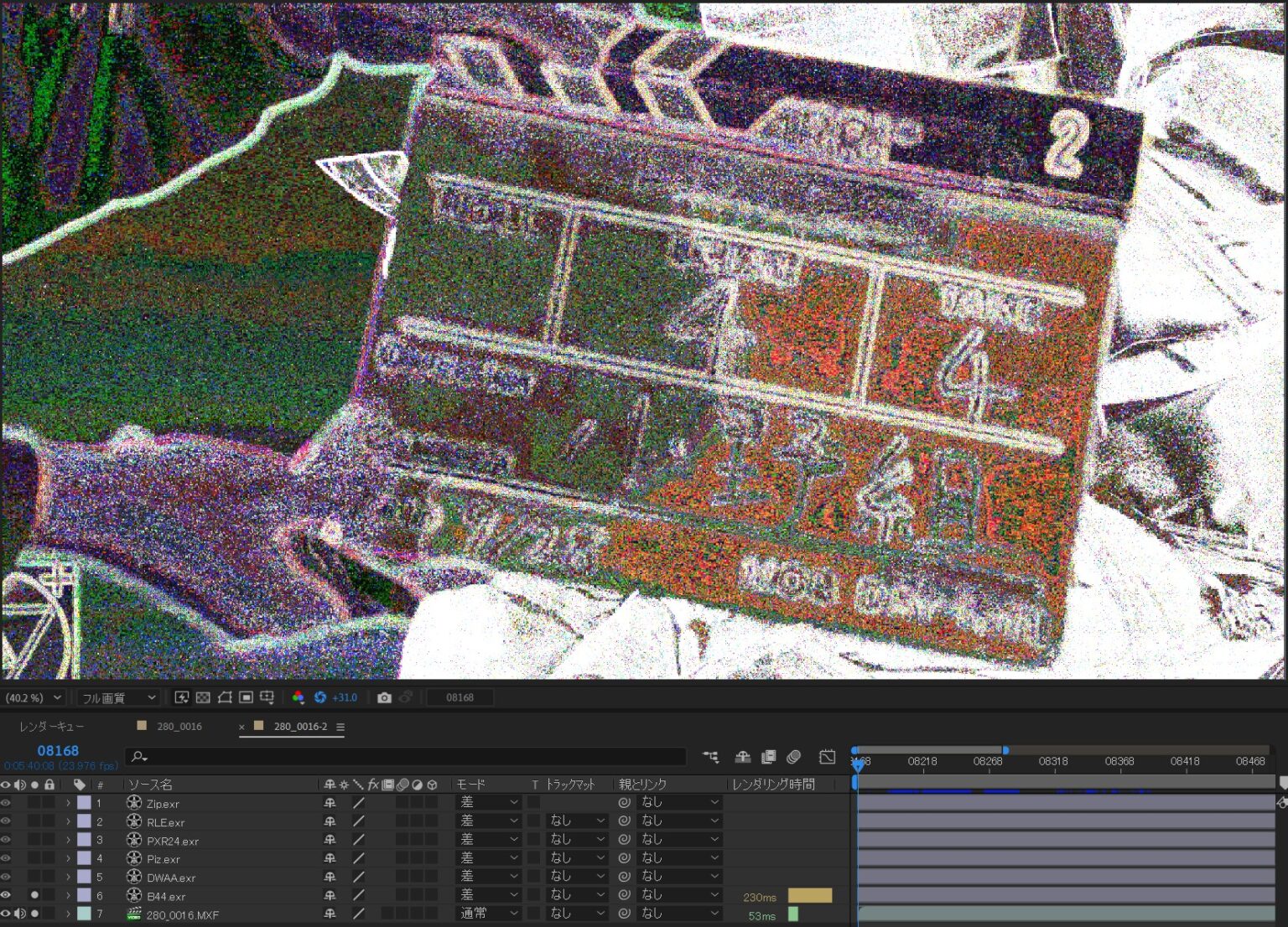Viewport: 1288px width, 927px height.
Task: Open the フル画質 resolution dropdown
Action: coord(118,697)
